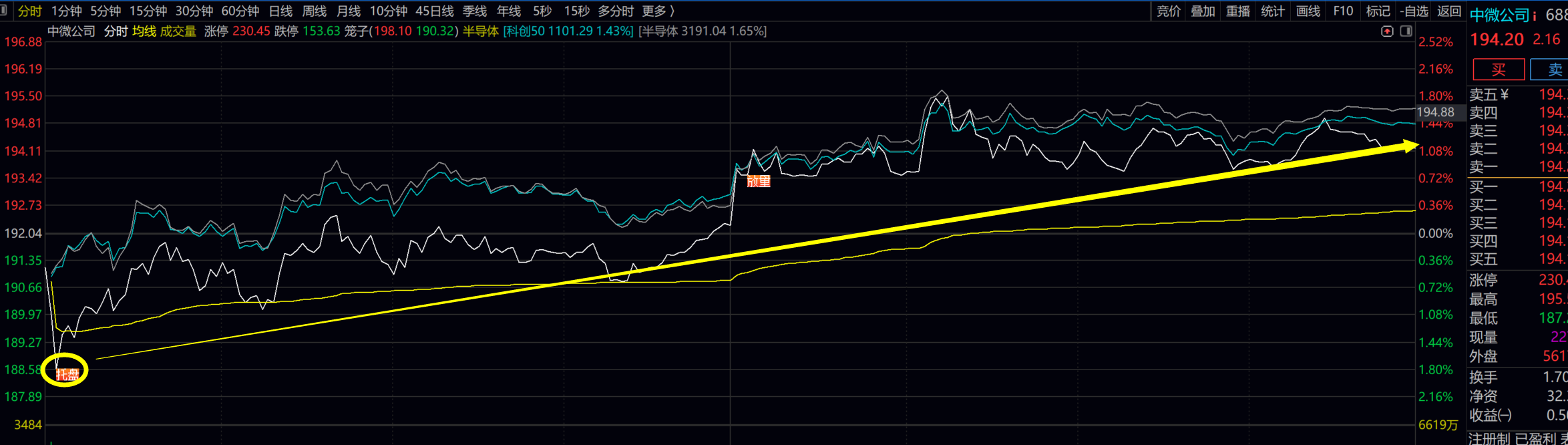Viewport: 1568px width, 445px height.
Task: Click the ¥ symbol next to 卖五
Action: point(1504,95)
